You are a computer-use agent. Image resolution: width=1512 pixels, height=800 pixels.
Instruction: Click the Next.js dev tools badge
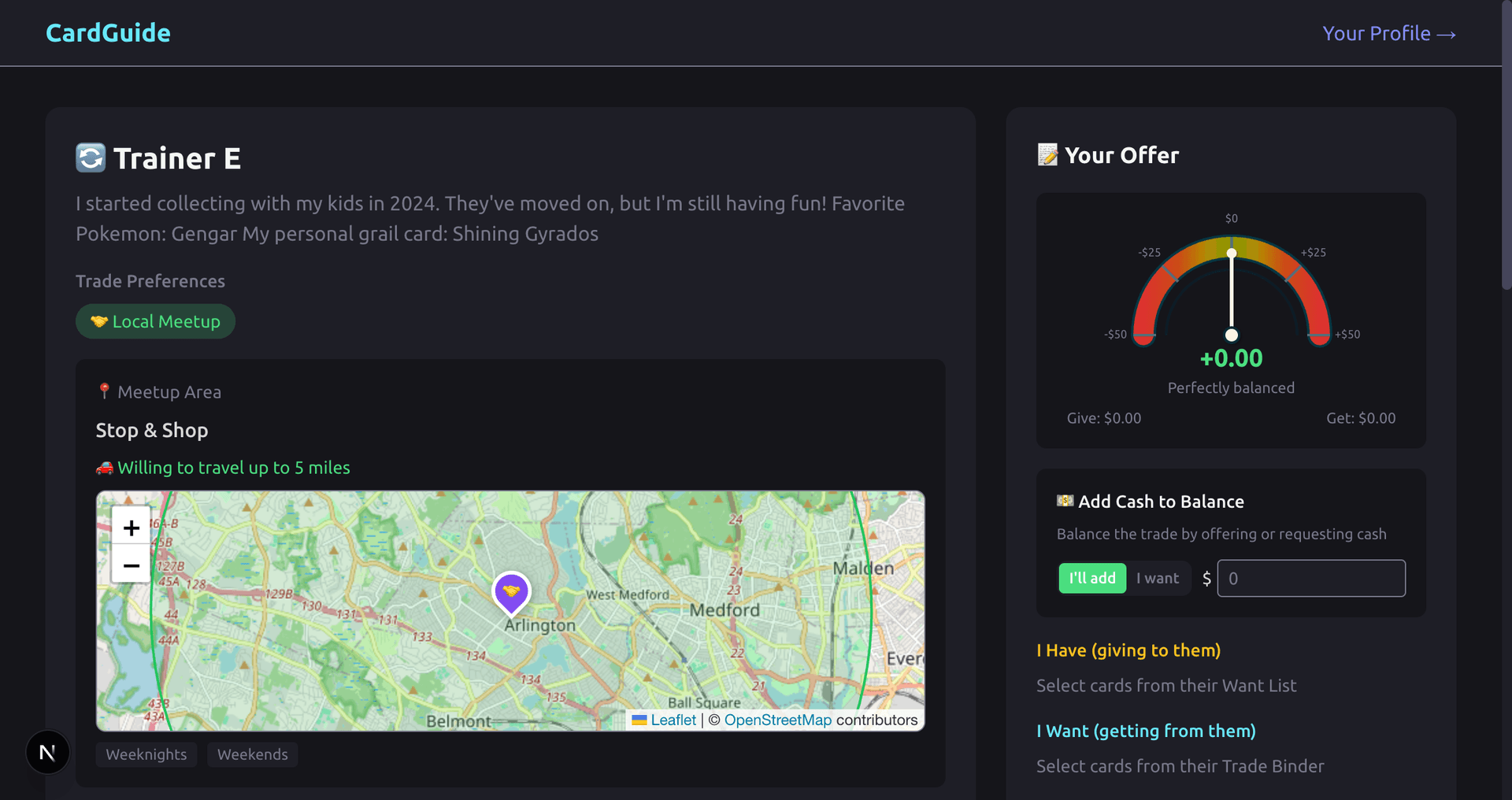(47, 752)
